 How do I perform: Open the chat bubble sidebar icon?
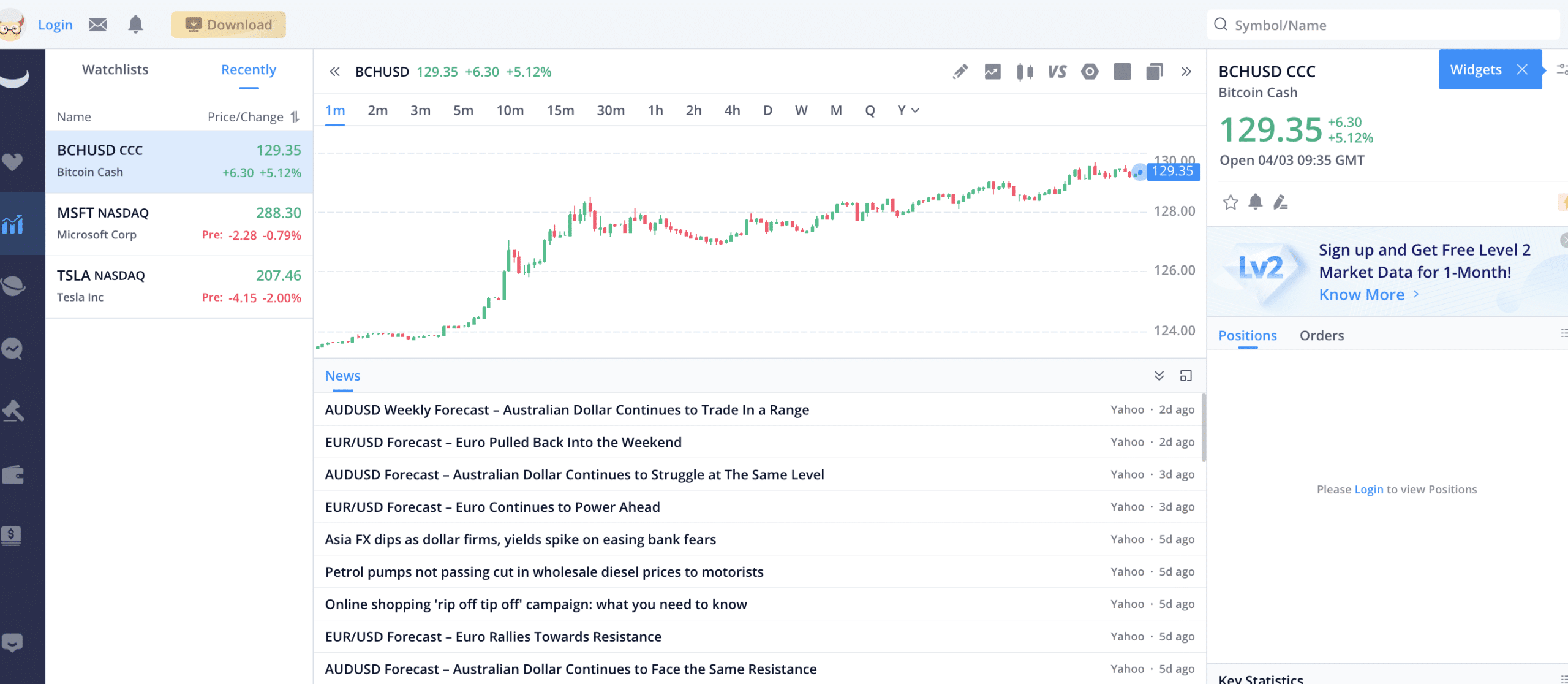click(12, 348)
